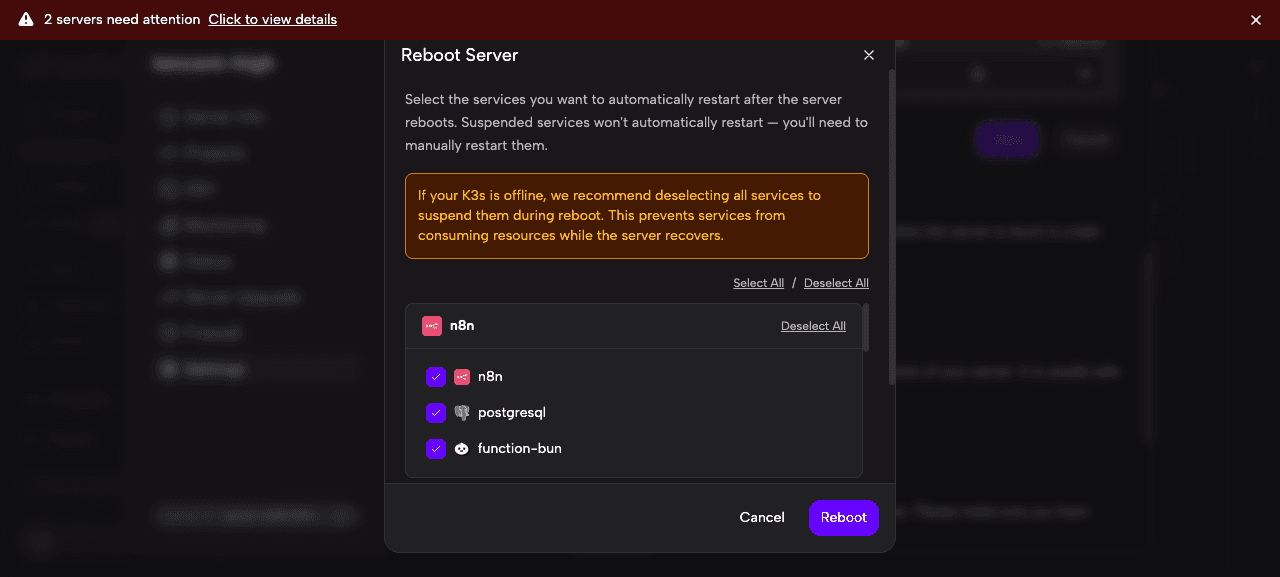Click the Bun icon next to function-bun

tap(461, 448)
